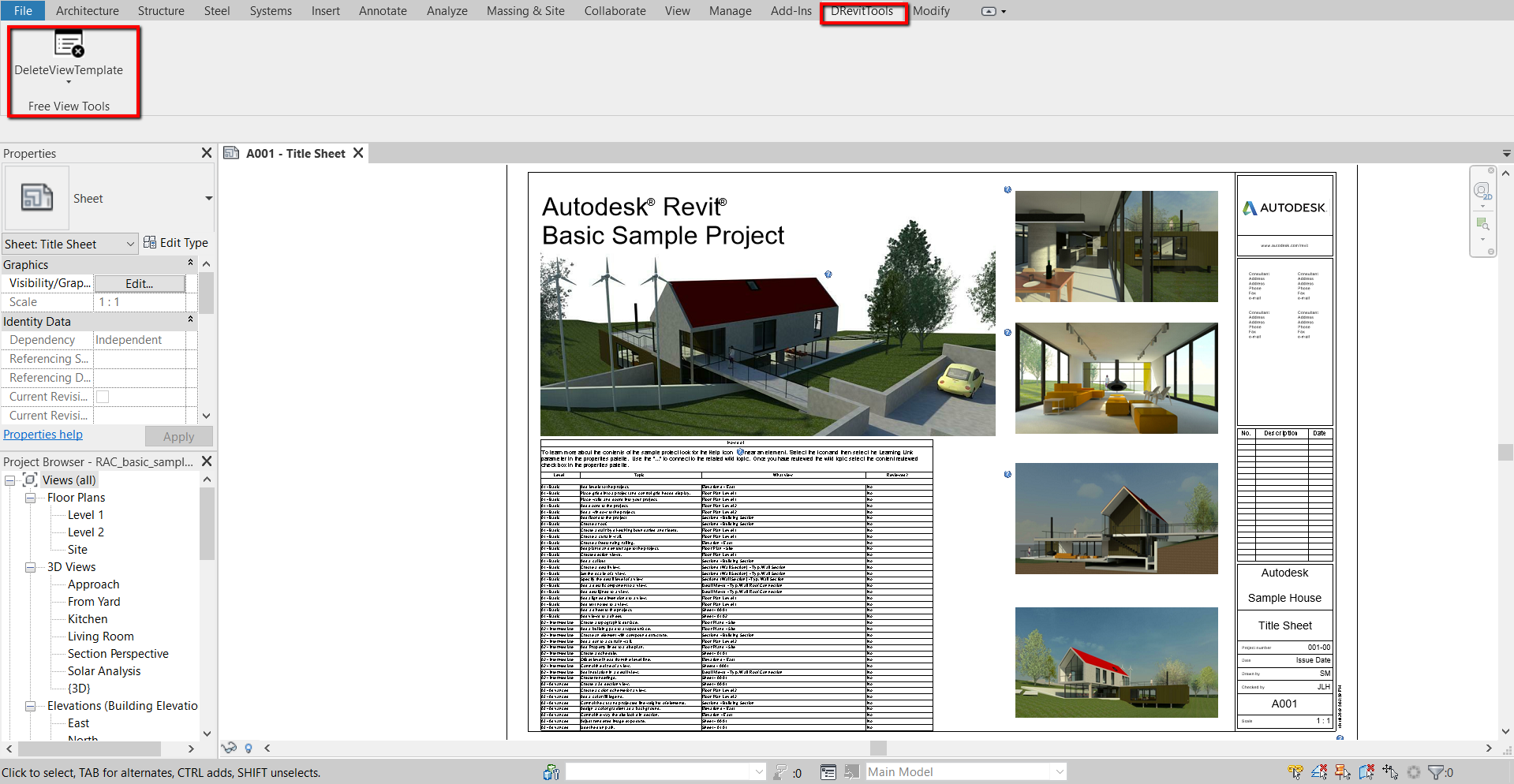Open the view tabs list dropdown

(x=1506, y=154)
